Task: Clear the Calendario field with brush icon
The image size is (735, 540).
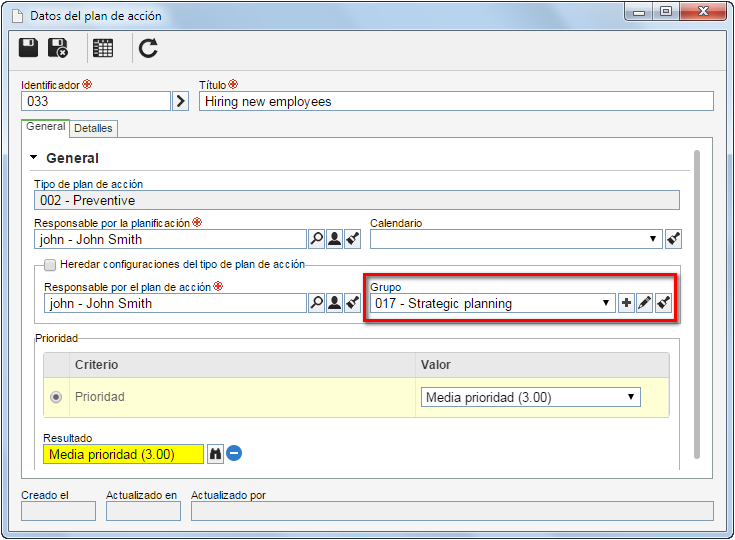Action: pyautogui.click(x=673, y=239)
